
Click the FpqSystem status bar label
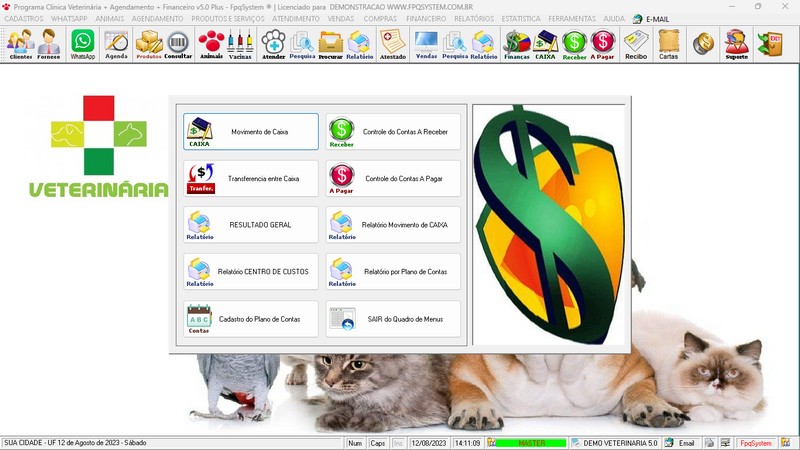tap(756, 443)
